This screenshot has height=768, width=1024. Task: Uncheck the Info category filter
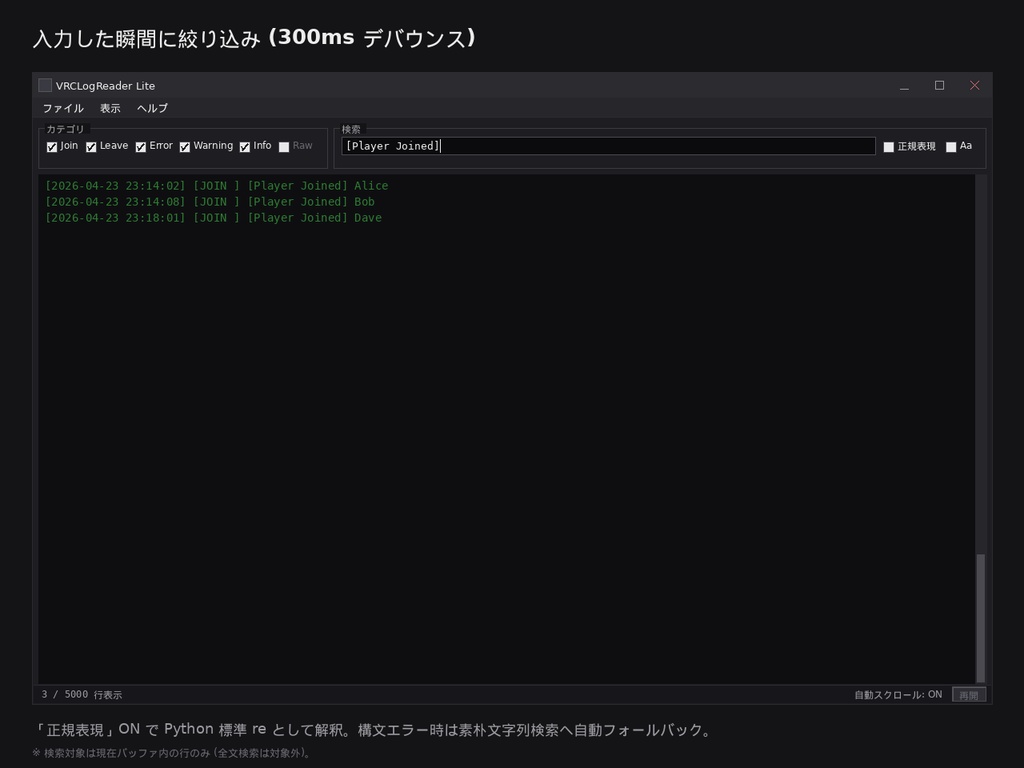[243, 146]
